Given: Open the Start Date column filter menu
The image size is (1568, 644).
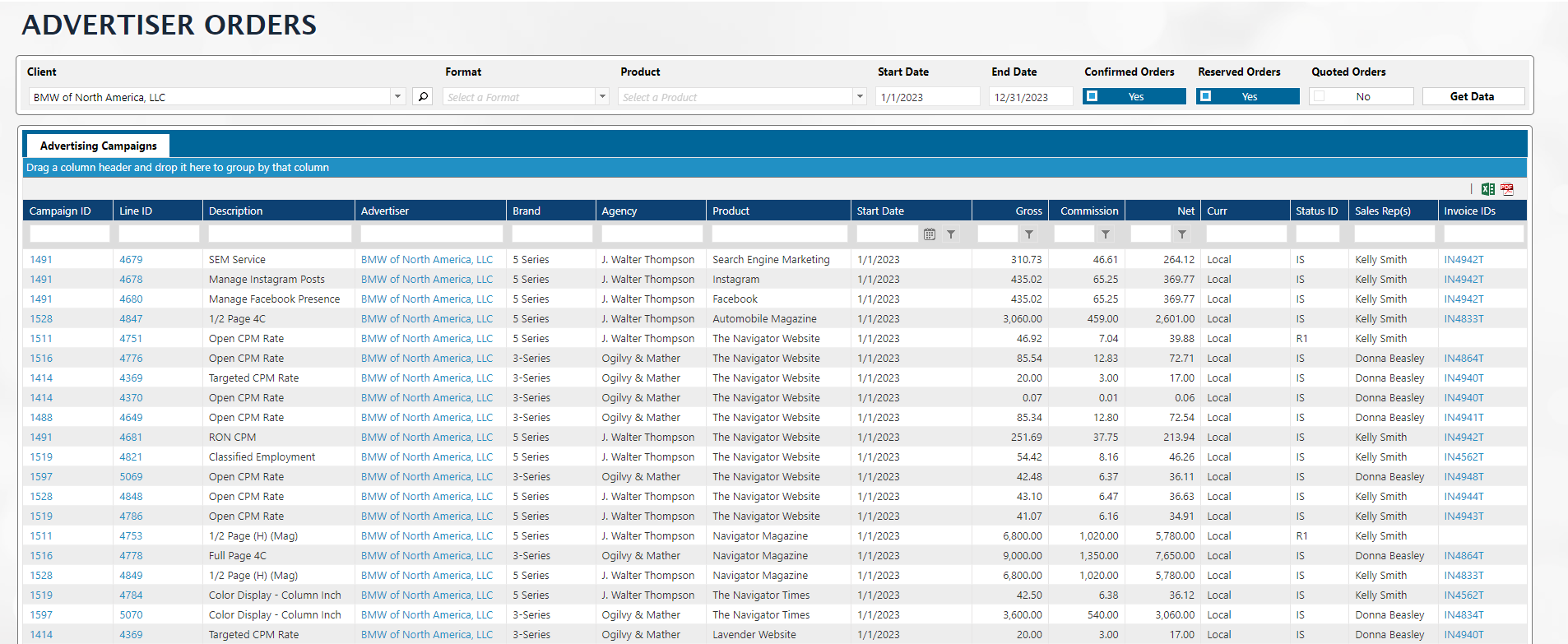Looking at the screenshot, I should tap(951, 234).
